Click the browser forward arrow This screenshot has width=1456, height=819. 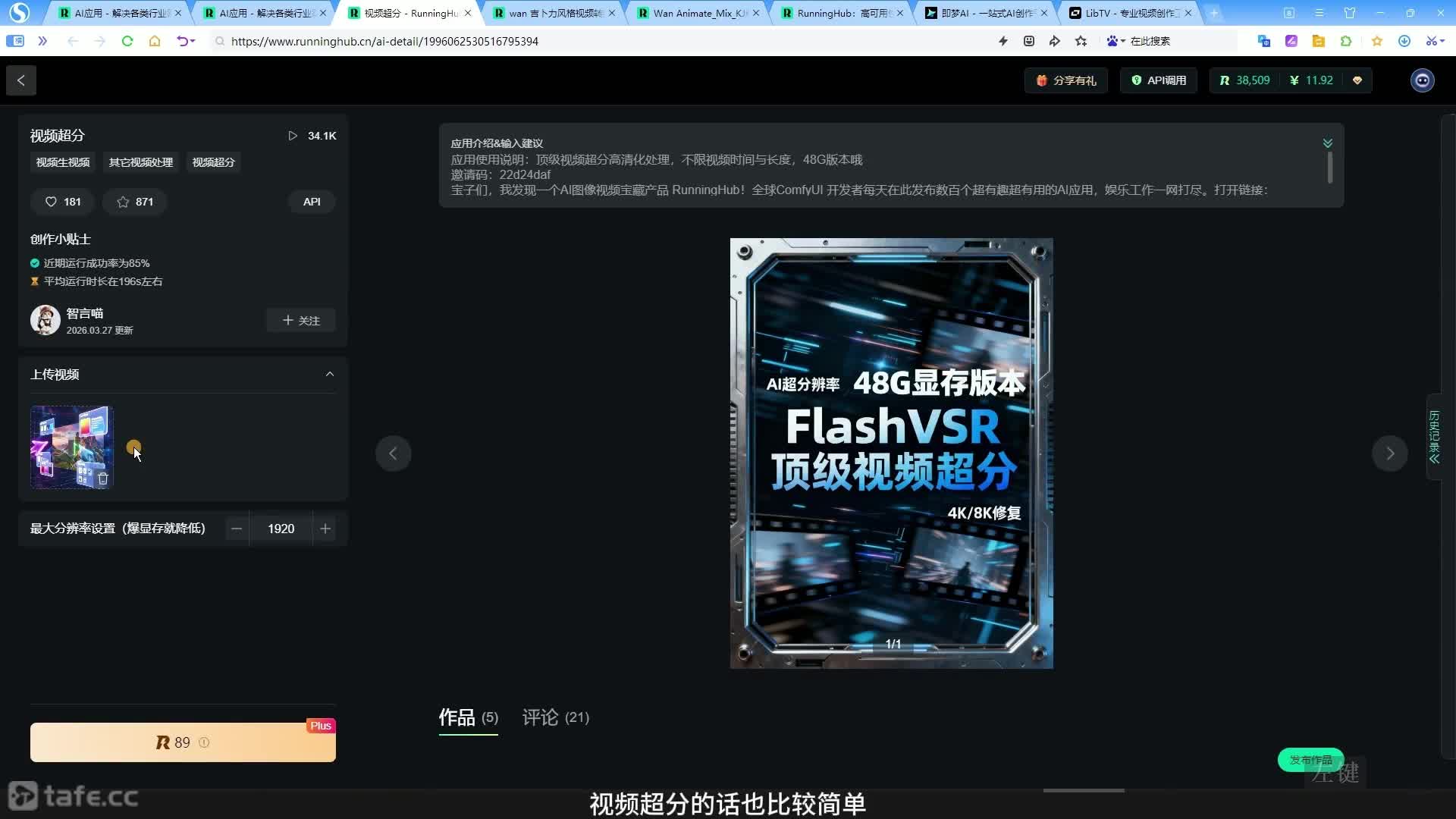(x=99, y=41)
